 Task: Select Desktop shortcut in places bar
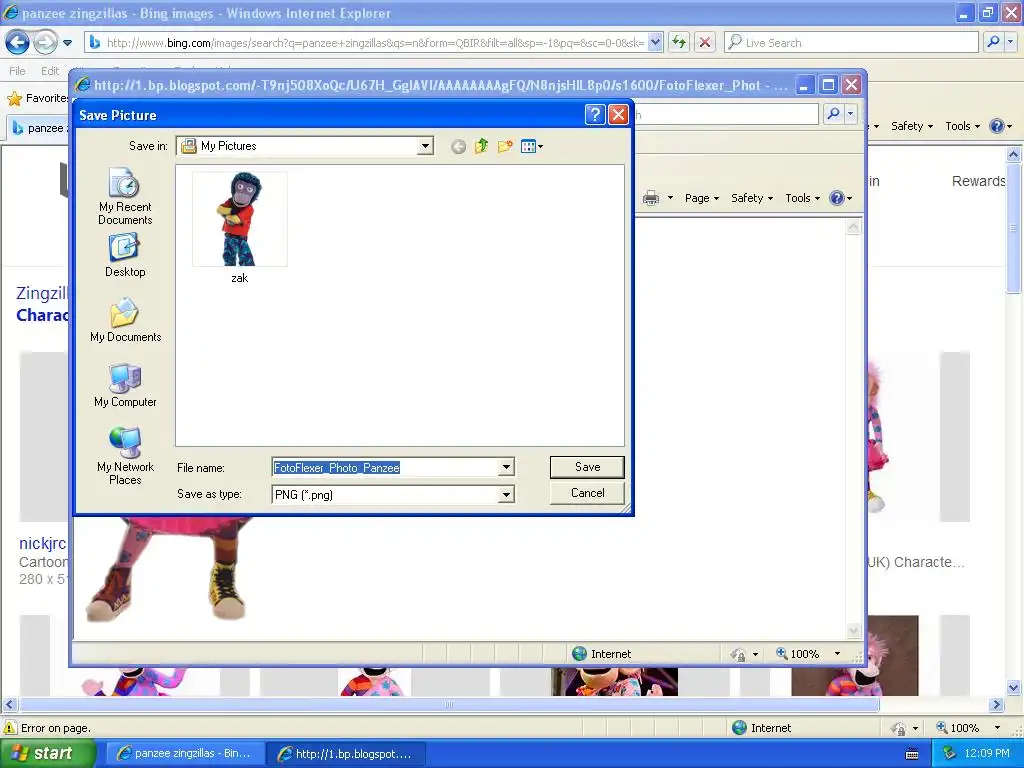point(125,256)
